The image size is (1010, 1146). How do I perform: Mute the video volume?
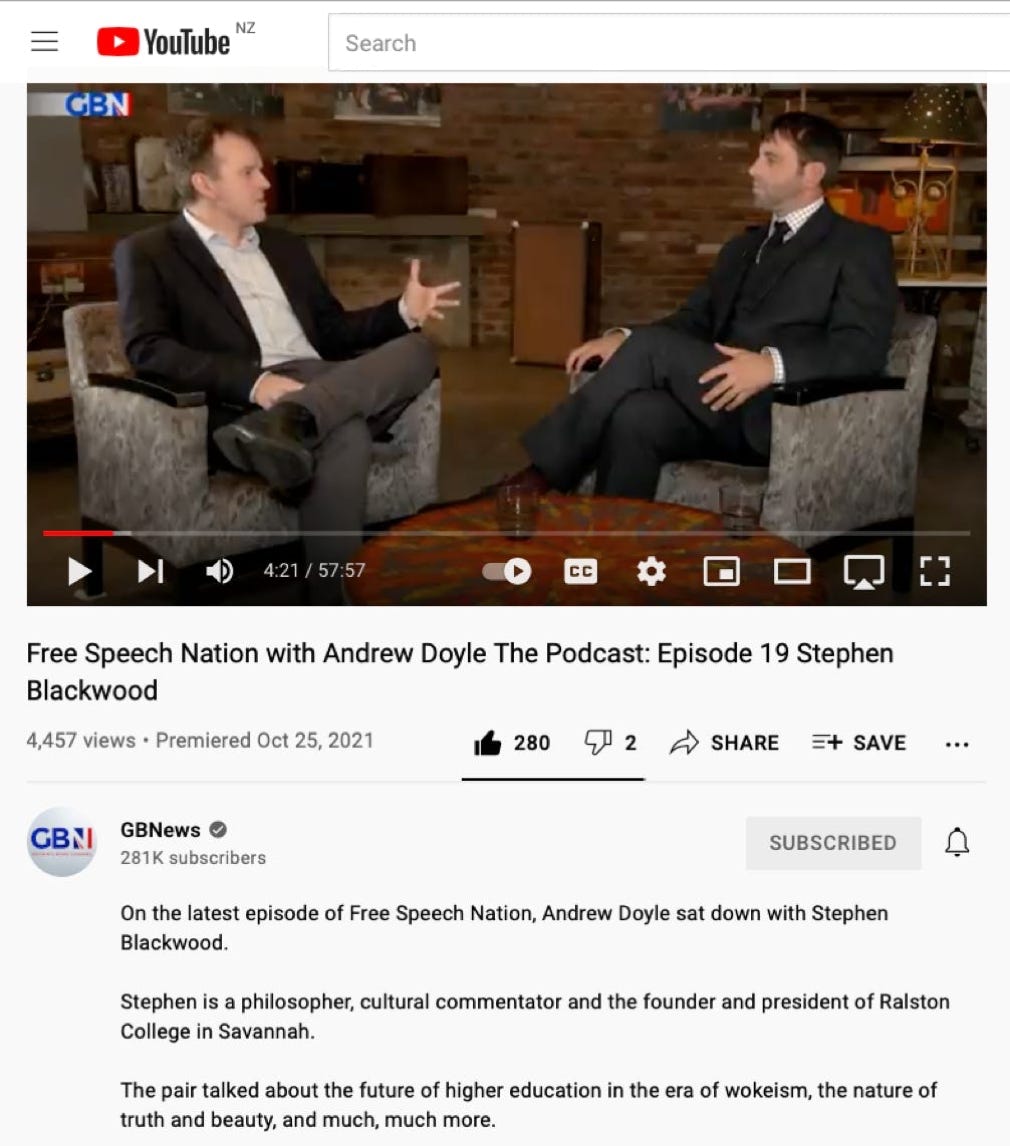click(x=219, y=571)
